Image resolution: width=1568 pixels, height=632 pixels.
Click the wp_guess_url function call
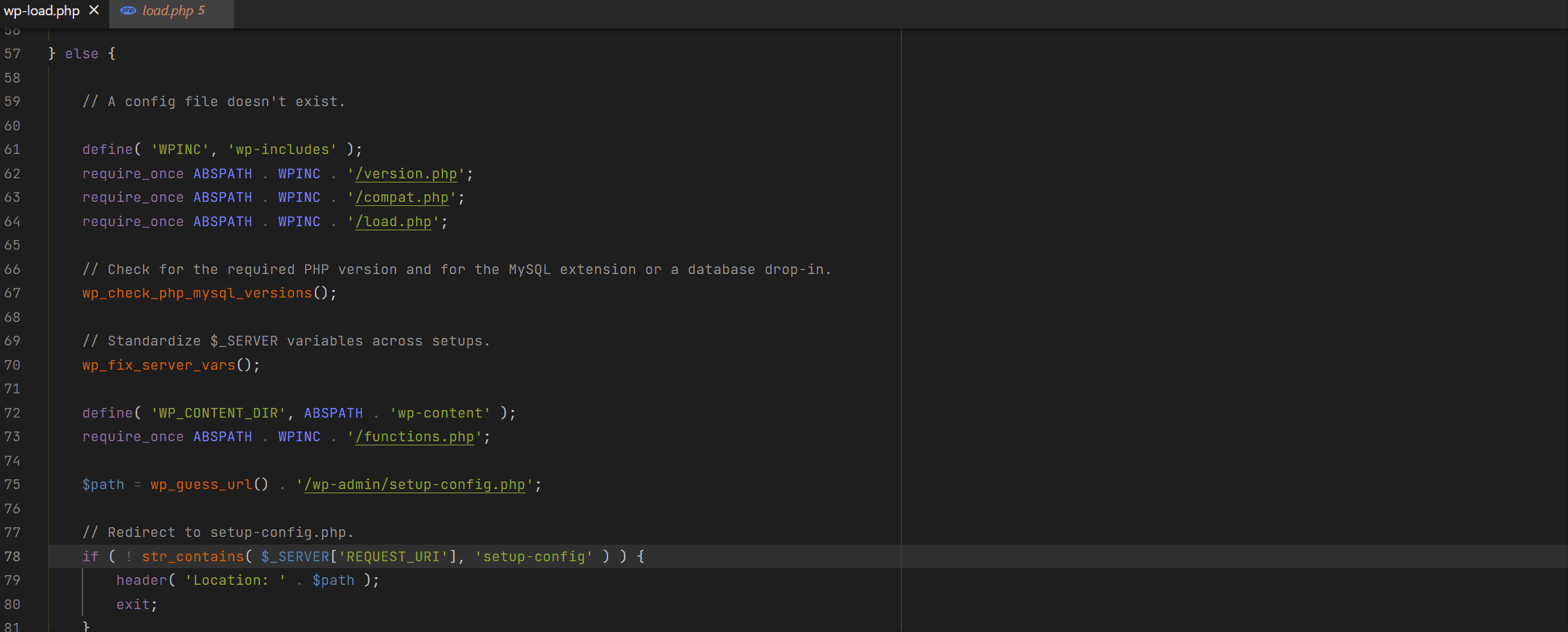point(200,484)
